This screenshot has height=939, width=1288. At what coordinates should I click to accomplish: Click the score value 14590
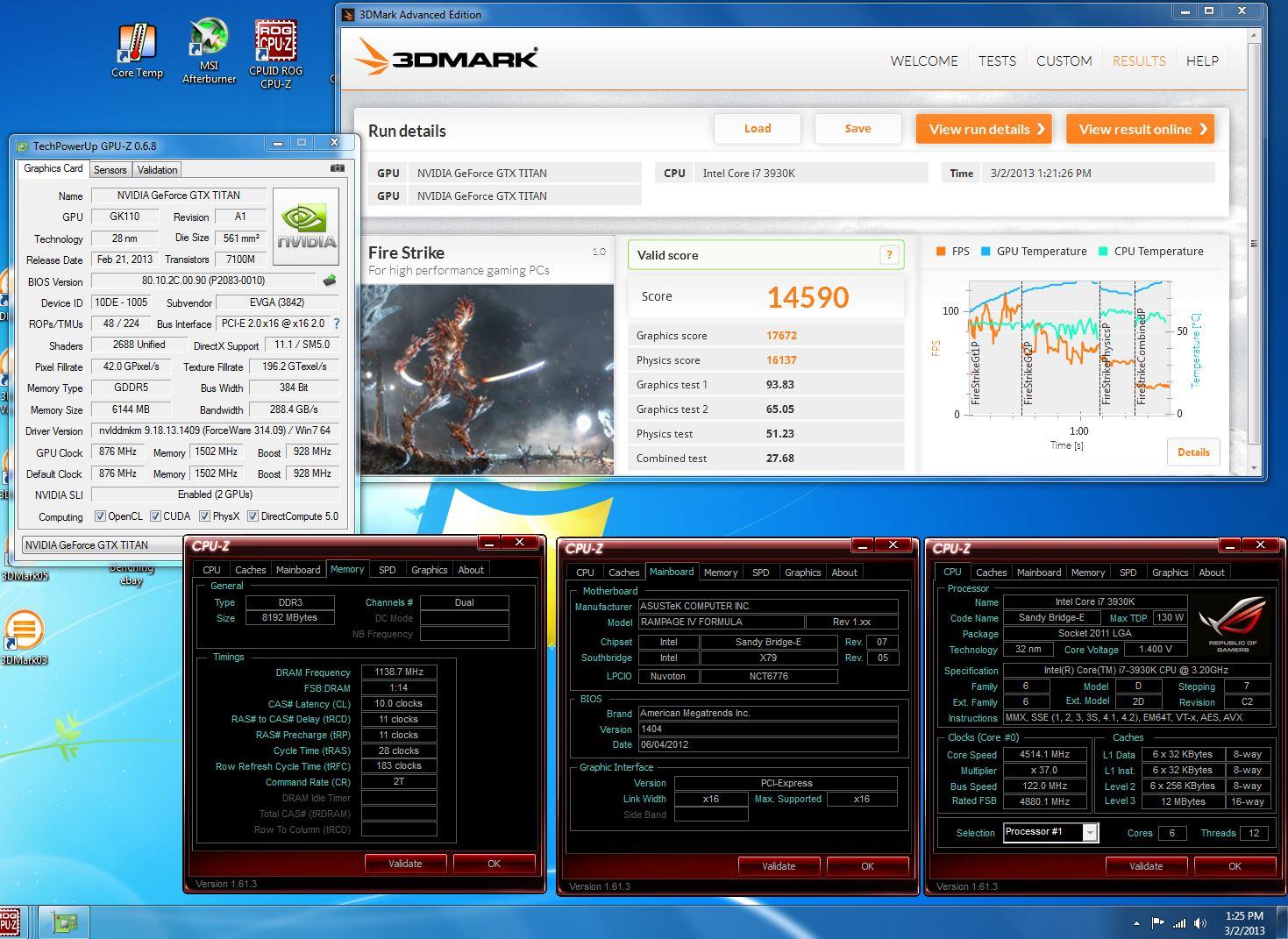click(x=808, y=297)
